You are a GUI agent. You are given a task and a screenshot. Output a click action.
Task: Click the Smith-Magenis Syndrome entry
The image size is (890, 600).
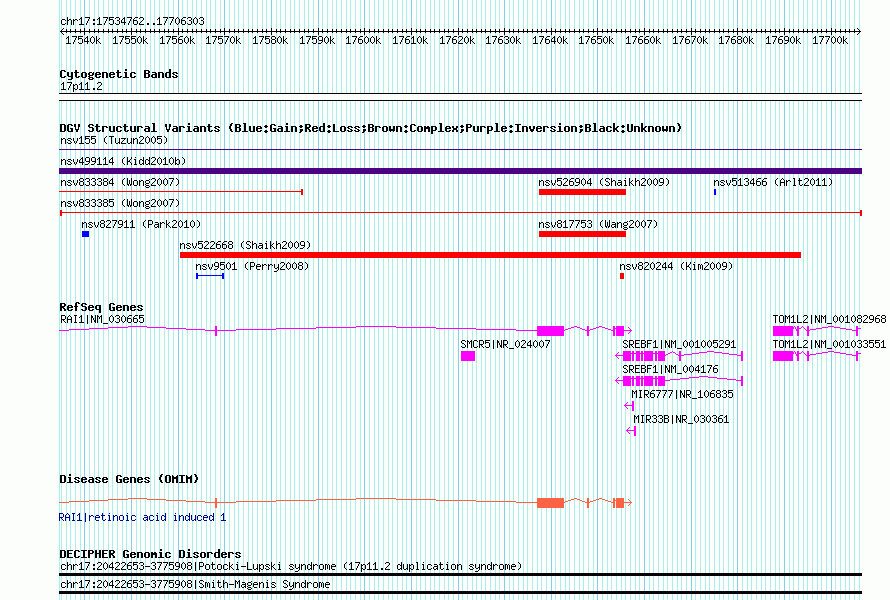click(x=195, y=584)
